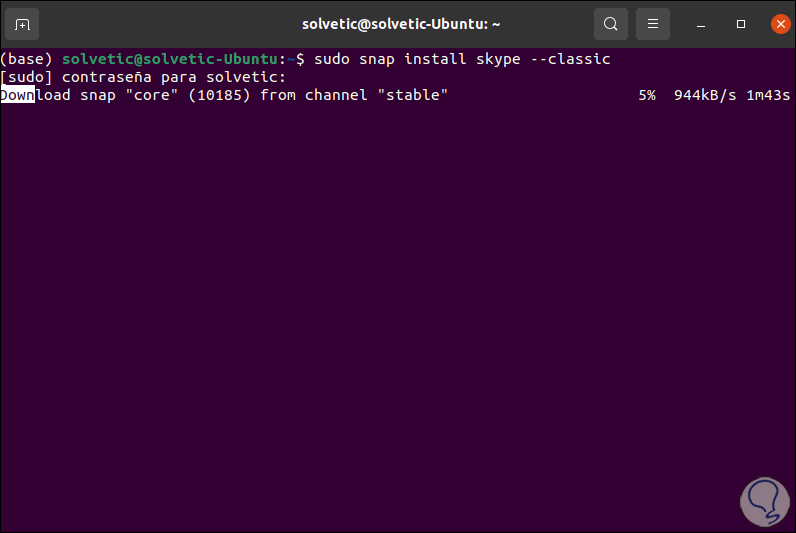
Task: Maximize the terminal window
Action: click(x=741, y=23)
